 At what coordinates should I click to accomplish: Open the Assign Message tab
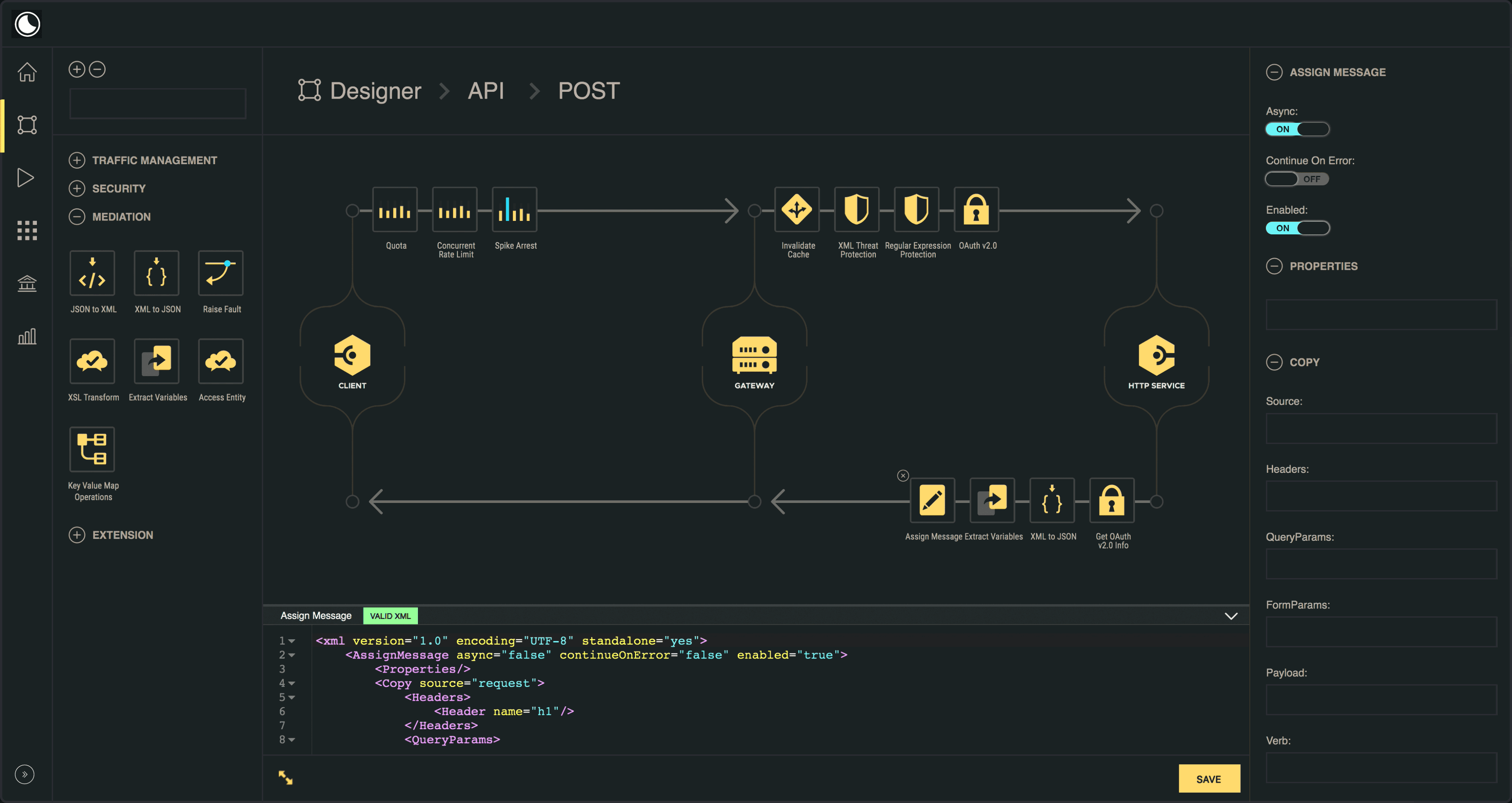click(x=316, y=615)
